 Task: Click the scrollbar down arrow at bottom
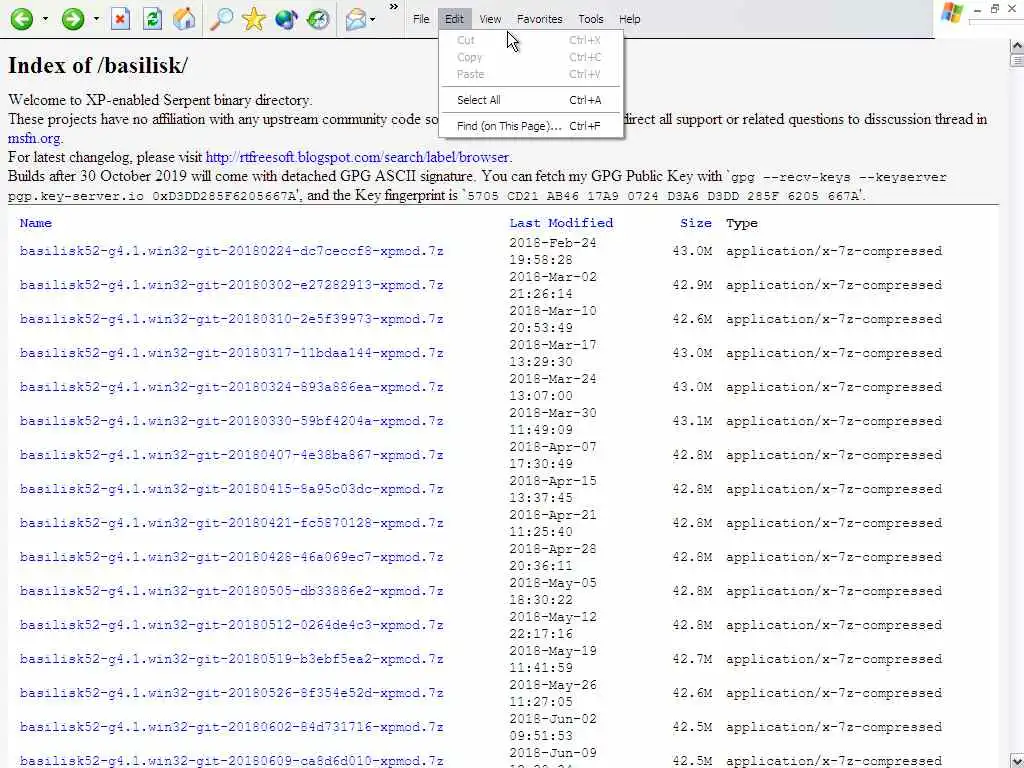point(1017,761)
